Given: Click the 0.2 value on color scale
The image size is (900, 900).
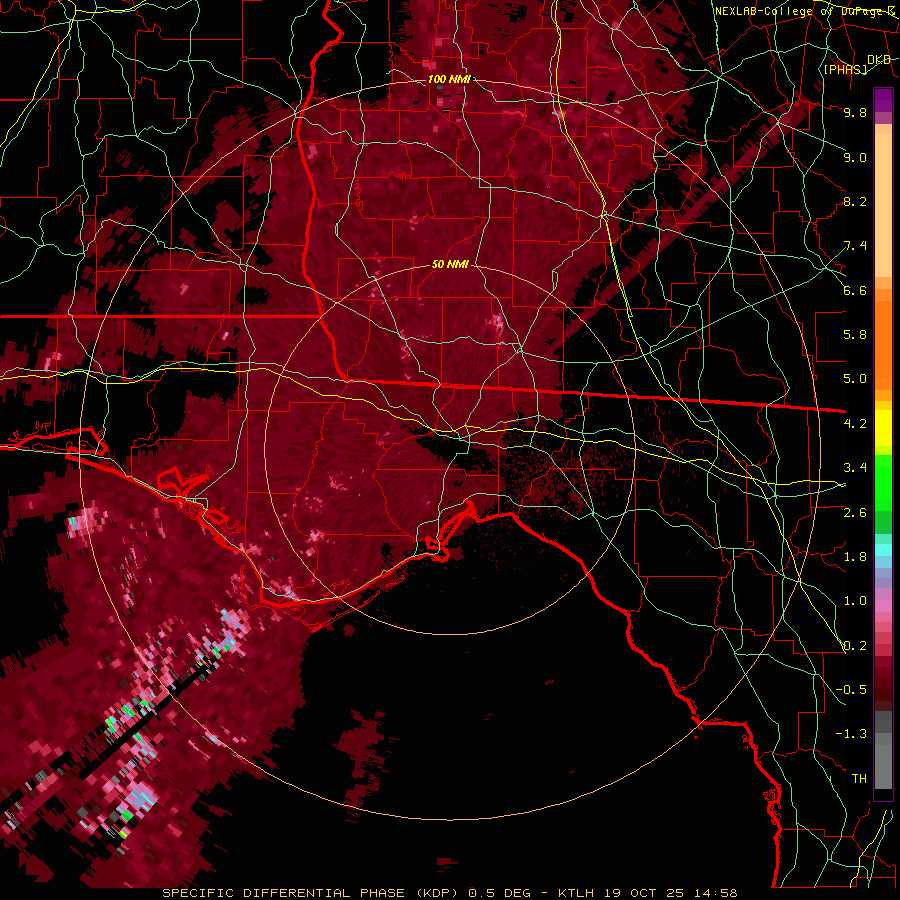Looking at the screenshot, I should (855, 646).
